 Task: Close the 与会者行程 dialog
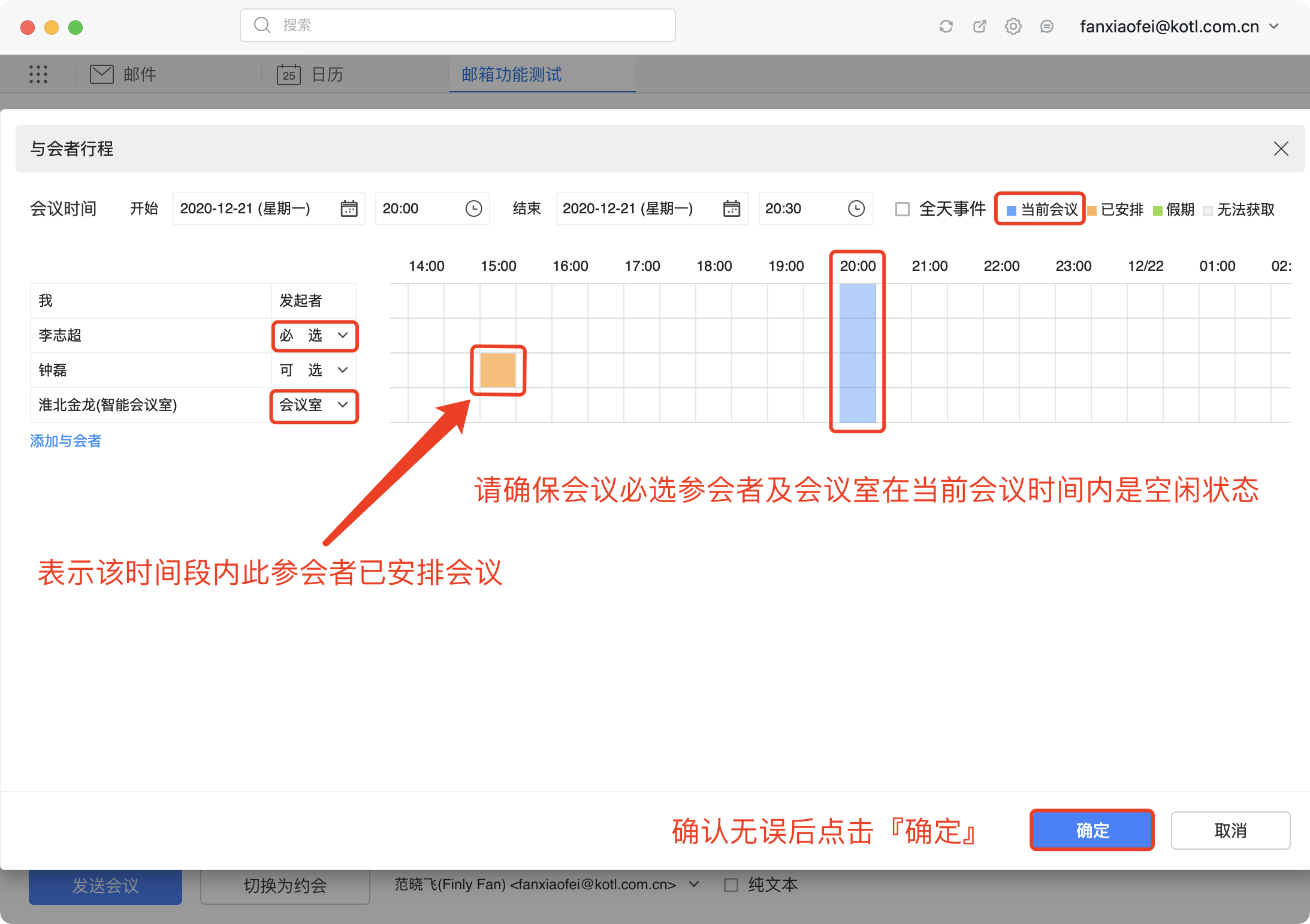(1281, 149)
